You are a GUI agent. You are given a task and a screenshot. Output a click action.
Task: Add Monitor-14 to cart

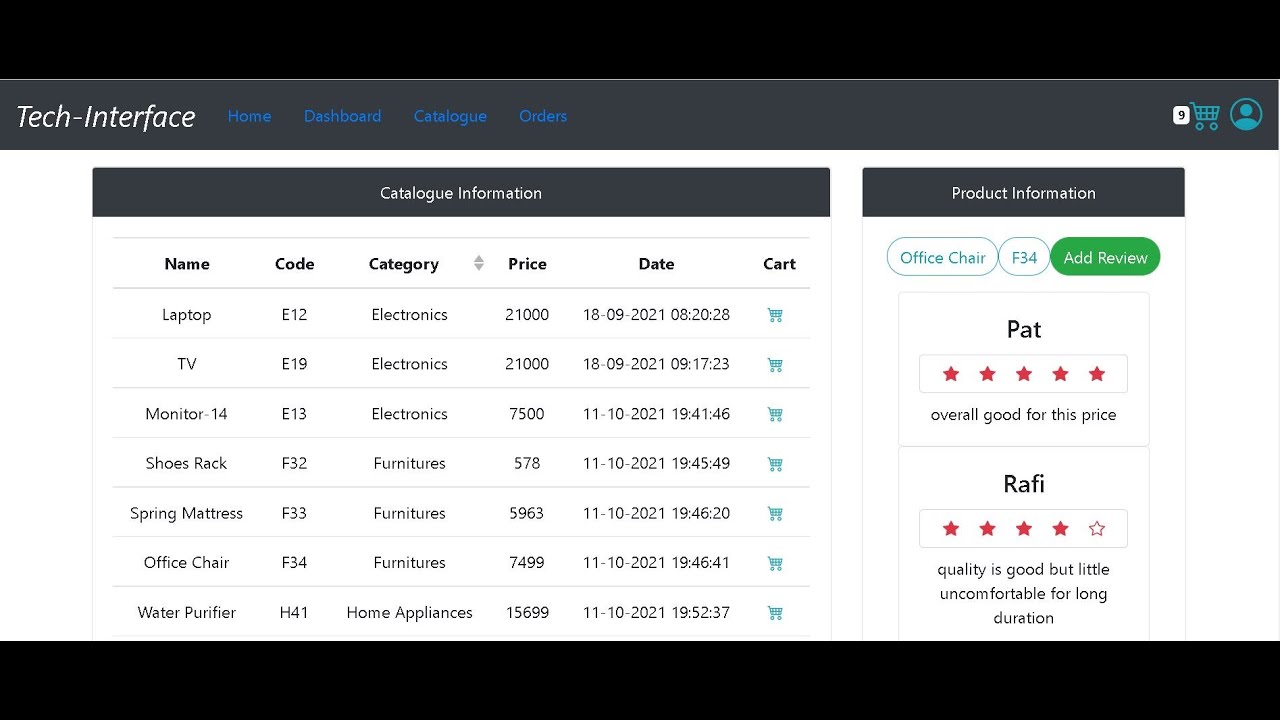pyautogui.click(x=775, y=414)
